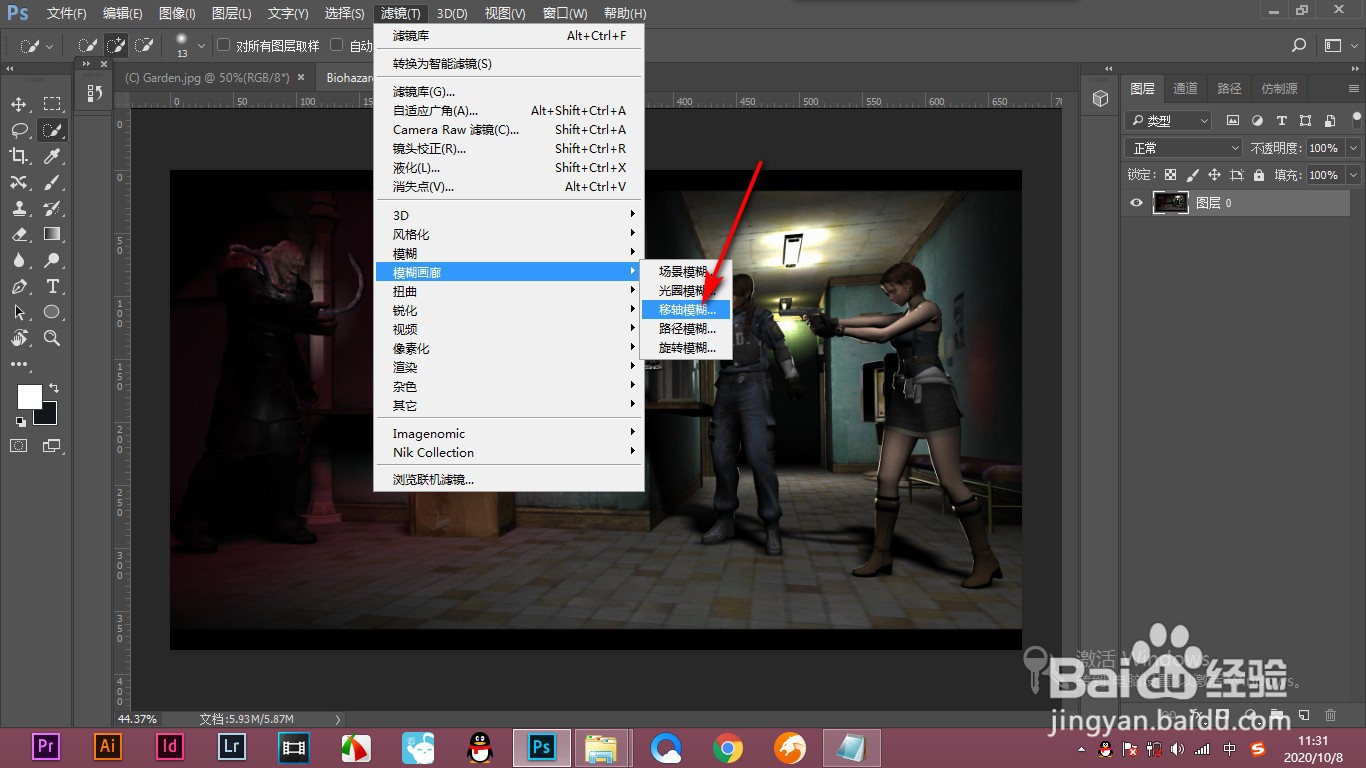The image size is (1366, 768).
Task: Select the Path Selection tool
Action: [19, 312]
